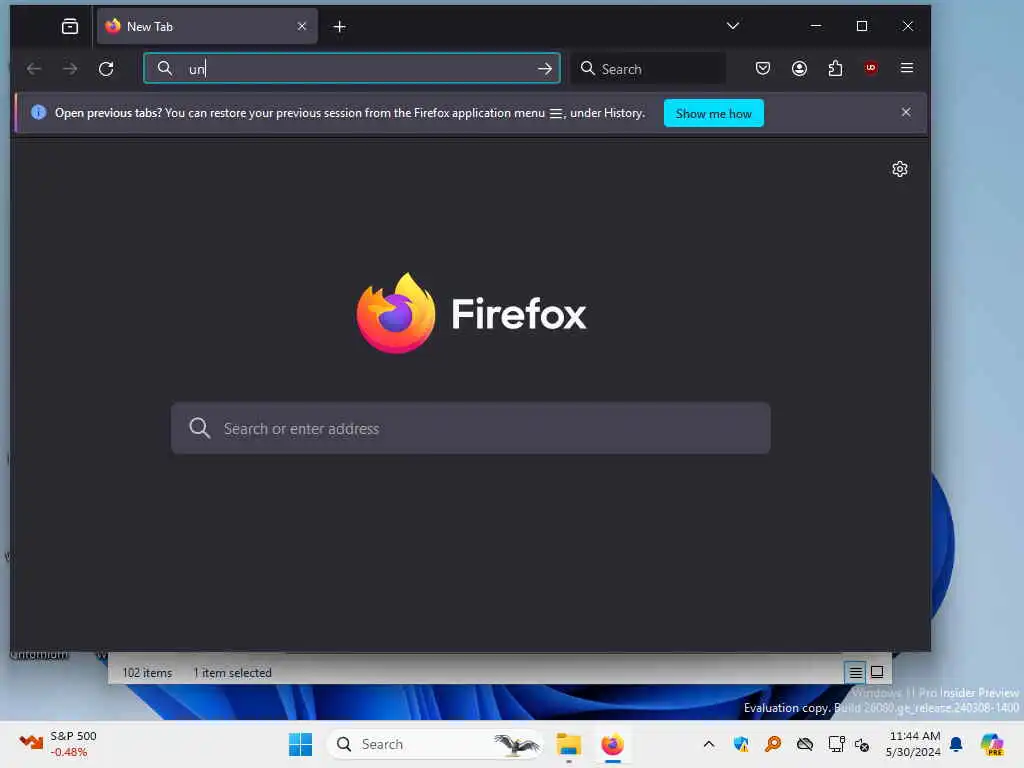This screenshot has width=1024, height=768.
Task: Open the Copilot preview icon
Action: coord(992,744)
